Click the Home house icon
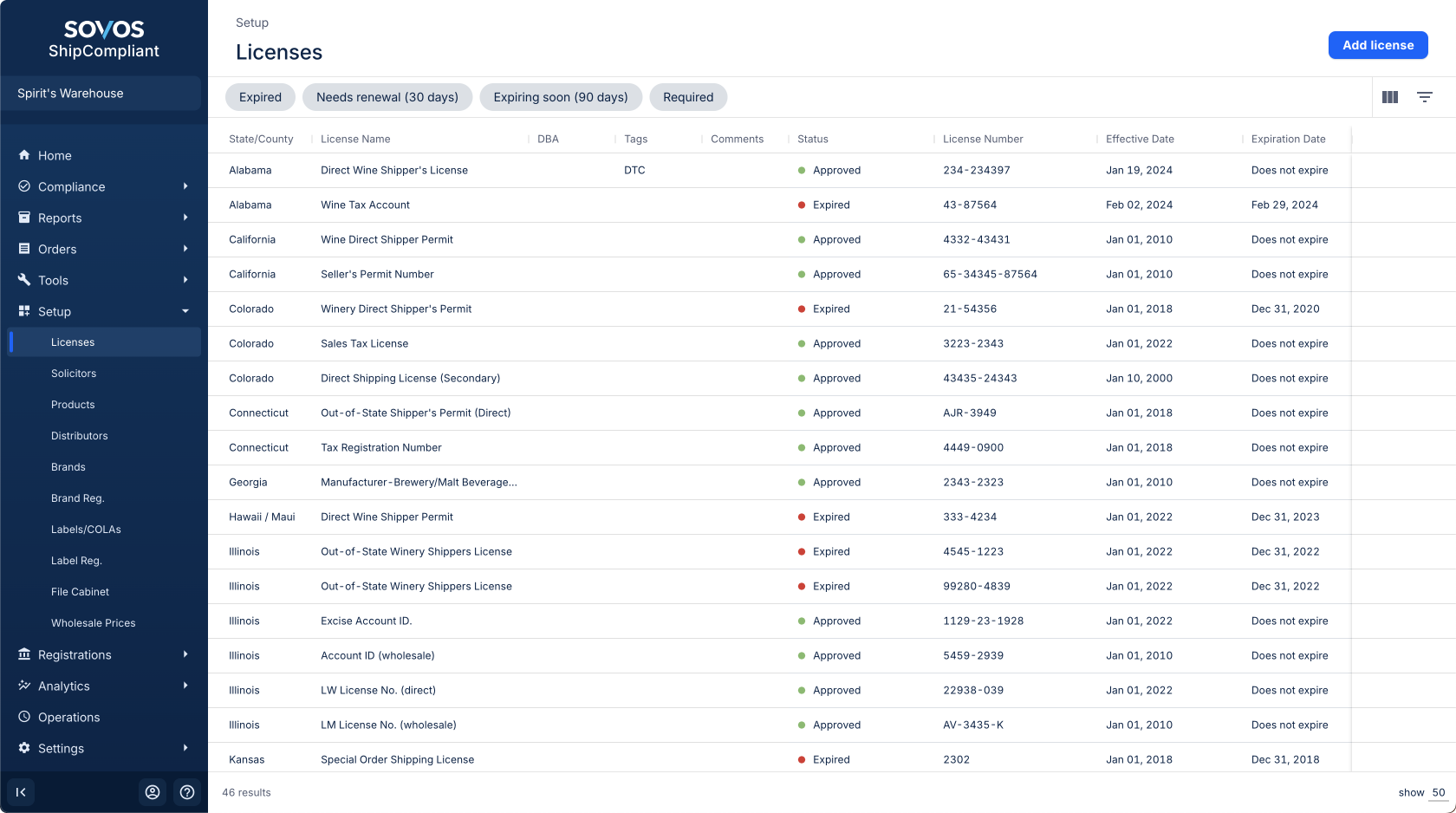 24,155
